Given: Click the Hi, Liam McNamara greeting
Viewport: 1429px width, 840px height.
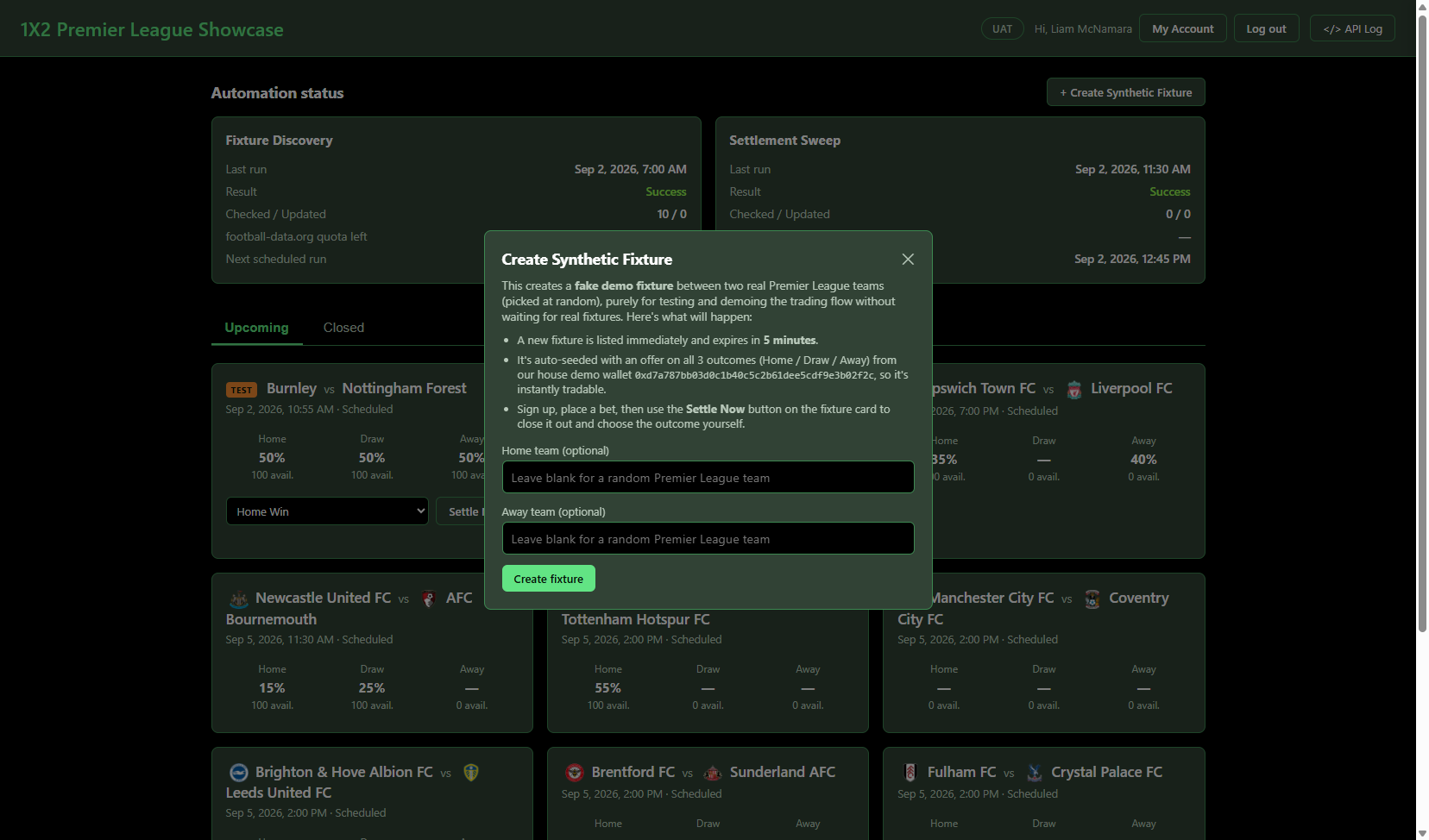Looking at the screenshot, I should pyautogui.click(x=1083, y=28).
